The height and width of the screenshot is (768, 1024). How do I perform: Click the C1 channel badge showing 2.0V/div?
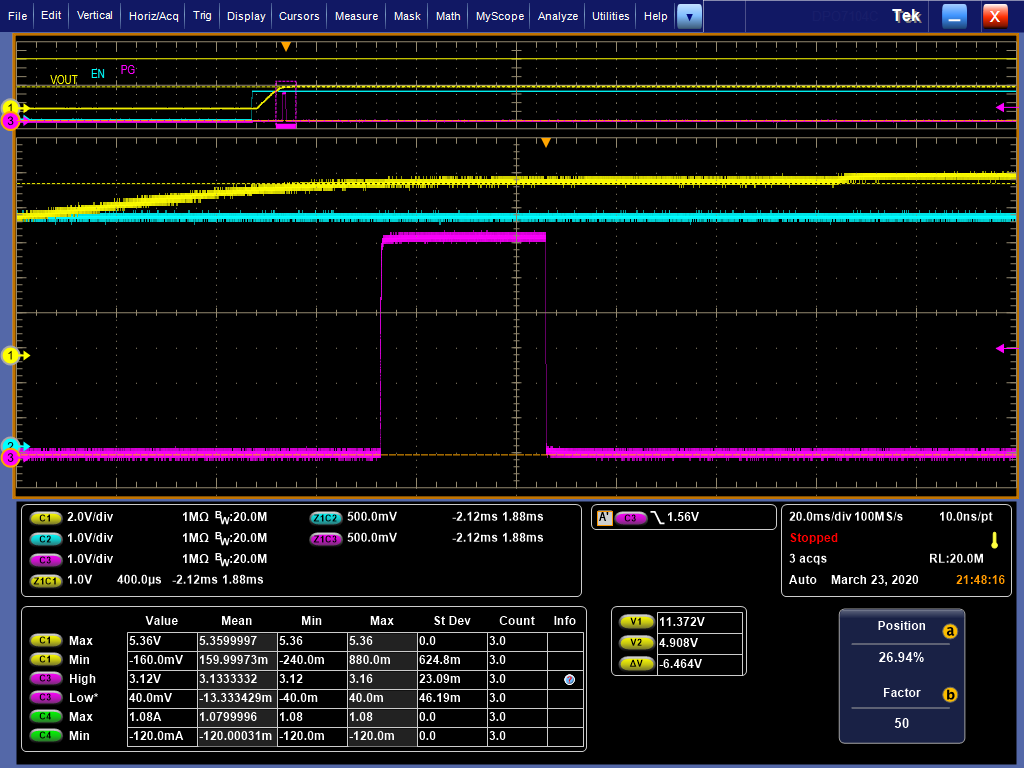coord(45,517)
